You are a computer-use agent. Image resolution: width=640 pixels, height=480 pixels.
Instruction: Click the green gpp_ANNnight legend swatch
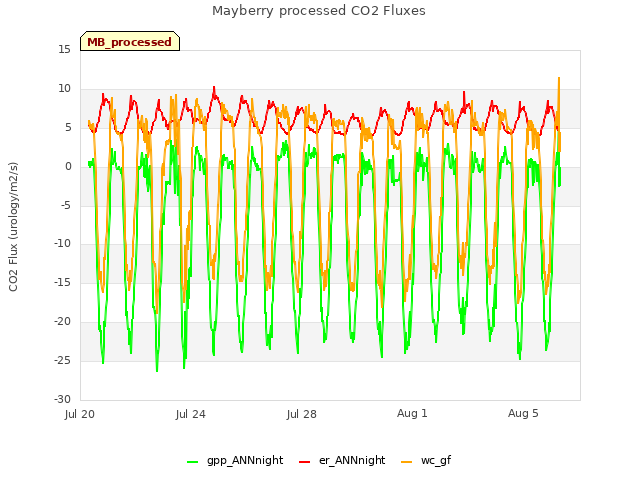(x=192, y=462)
